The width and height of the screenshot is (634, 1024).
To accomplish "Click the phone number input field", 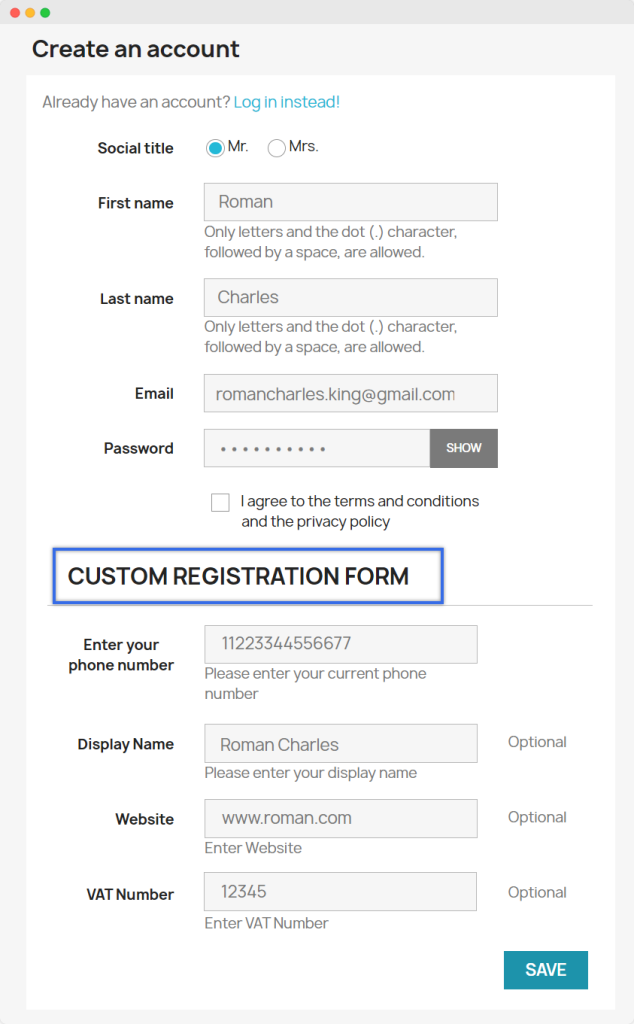I will pos(340,644).
